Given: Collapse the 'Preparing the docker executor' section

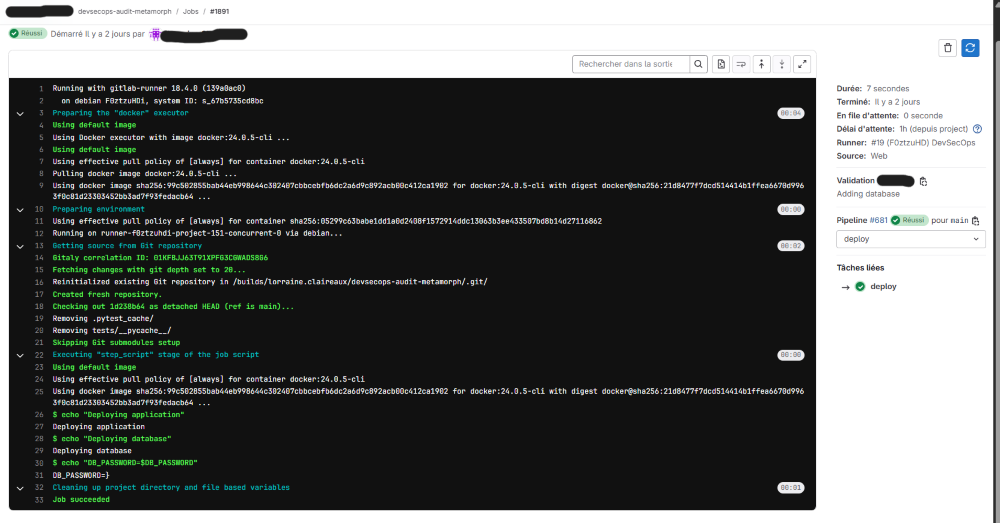Looking at the screenshot, I should [x=20, y=113].
